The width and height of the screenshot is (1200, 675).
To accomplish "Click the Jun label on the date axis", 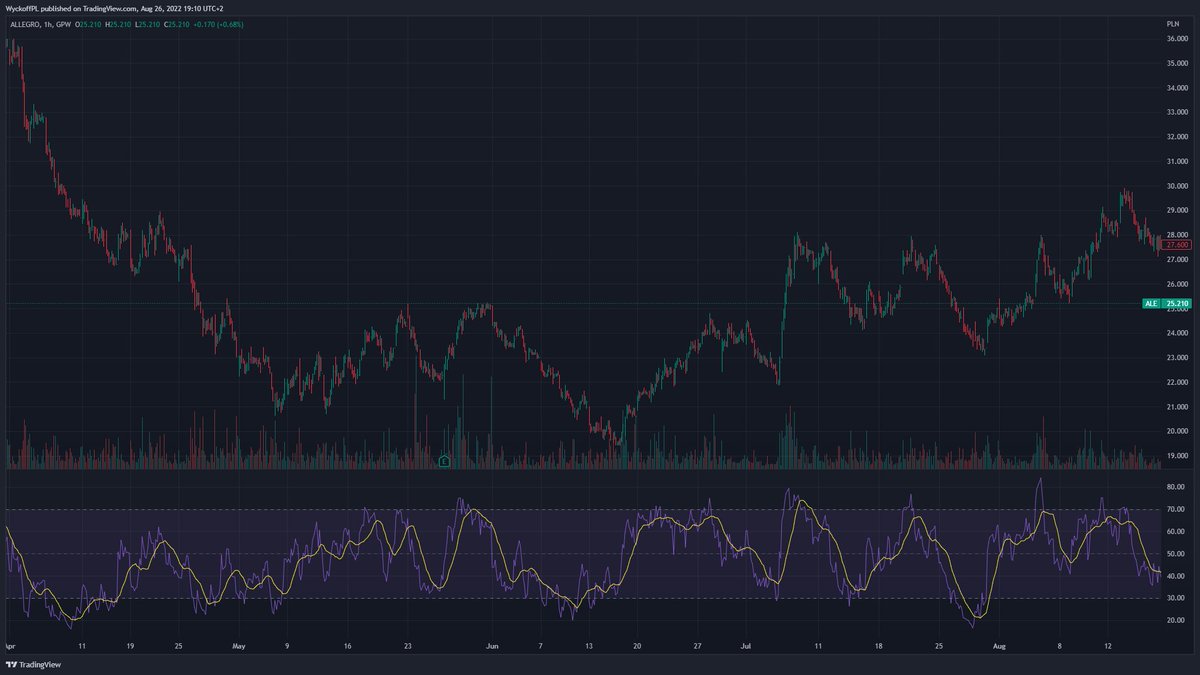I will pyautogui.click(x=492, y=646).
